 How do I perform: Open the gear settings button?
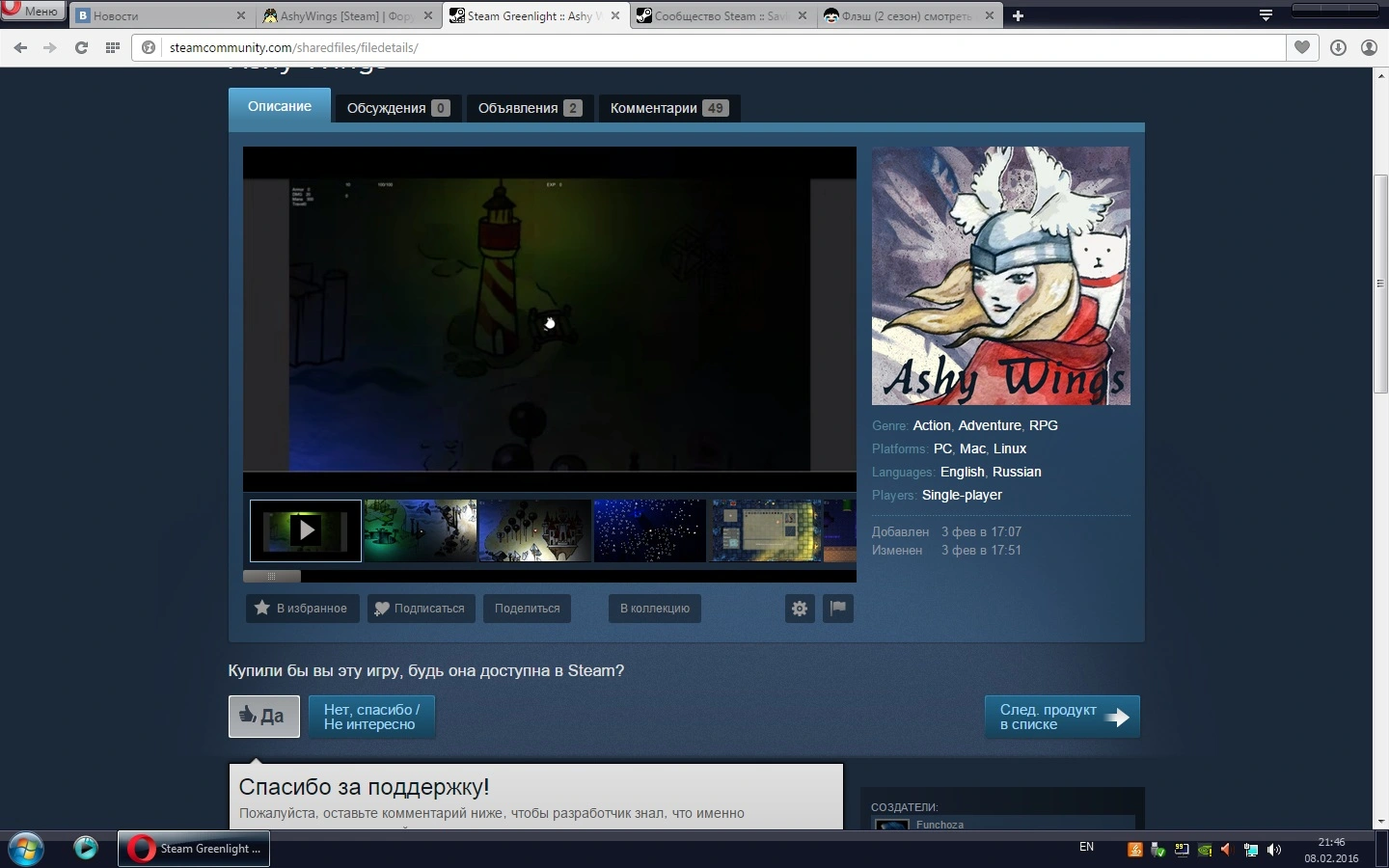800,609
